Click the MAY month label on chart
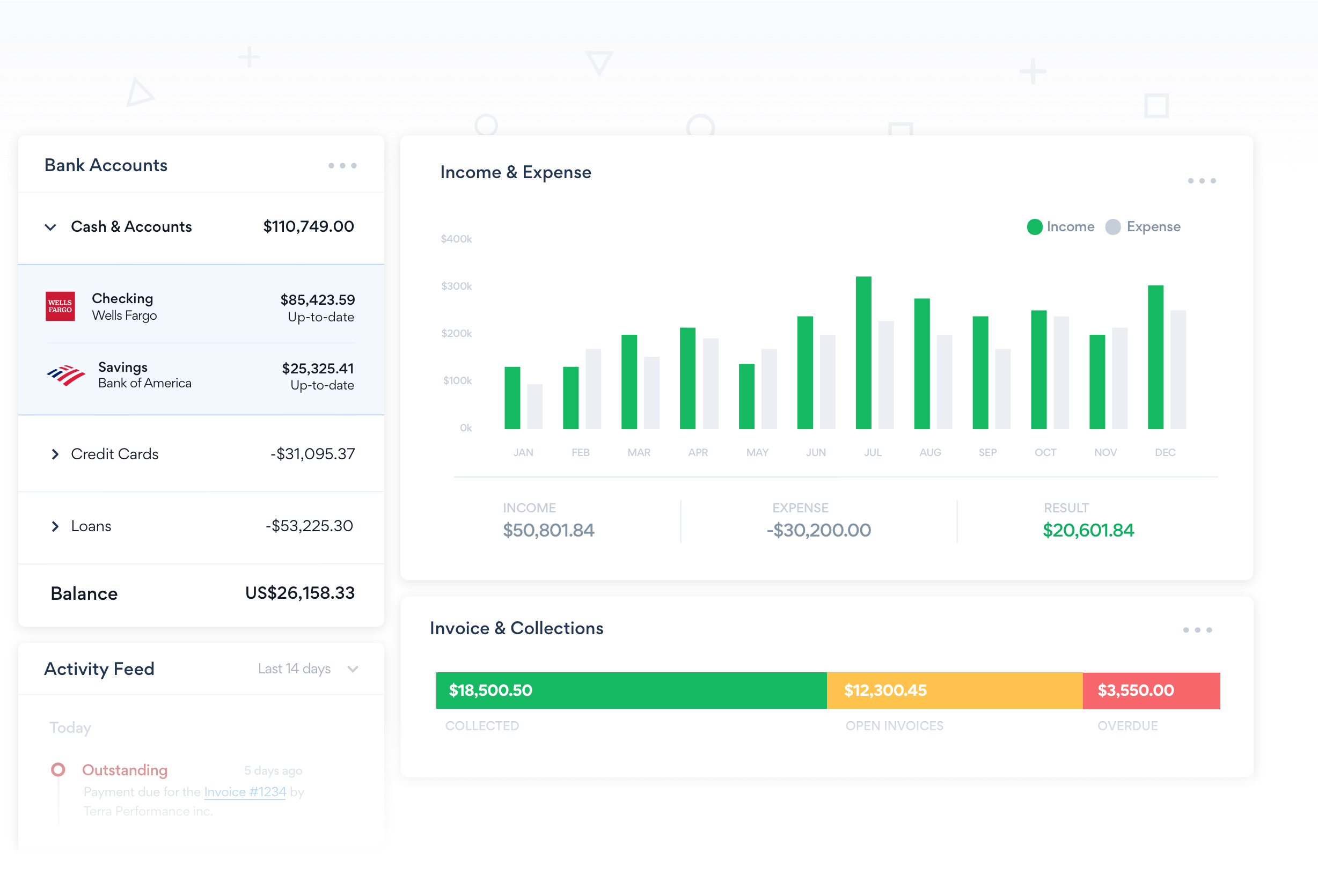The image size is (1318, 896). click(x=757, y=452)
